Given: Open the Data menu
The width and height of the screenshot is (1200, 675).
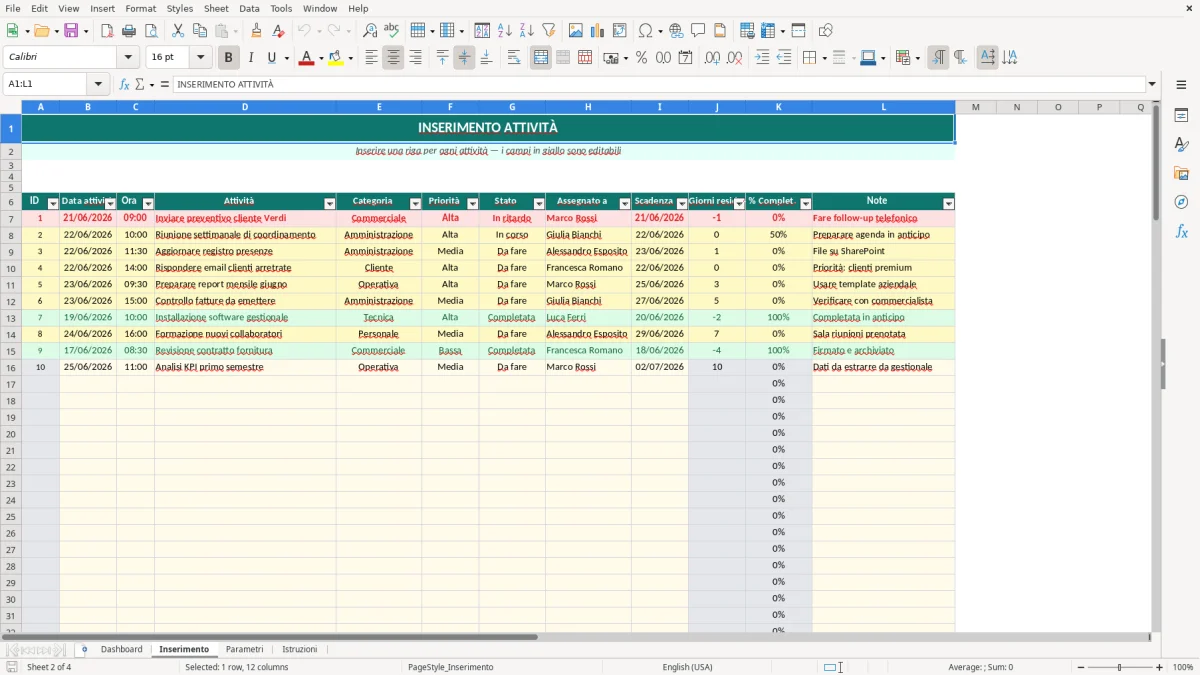Looking at the screenshot, I should pos(249,8).
